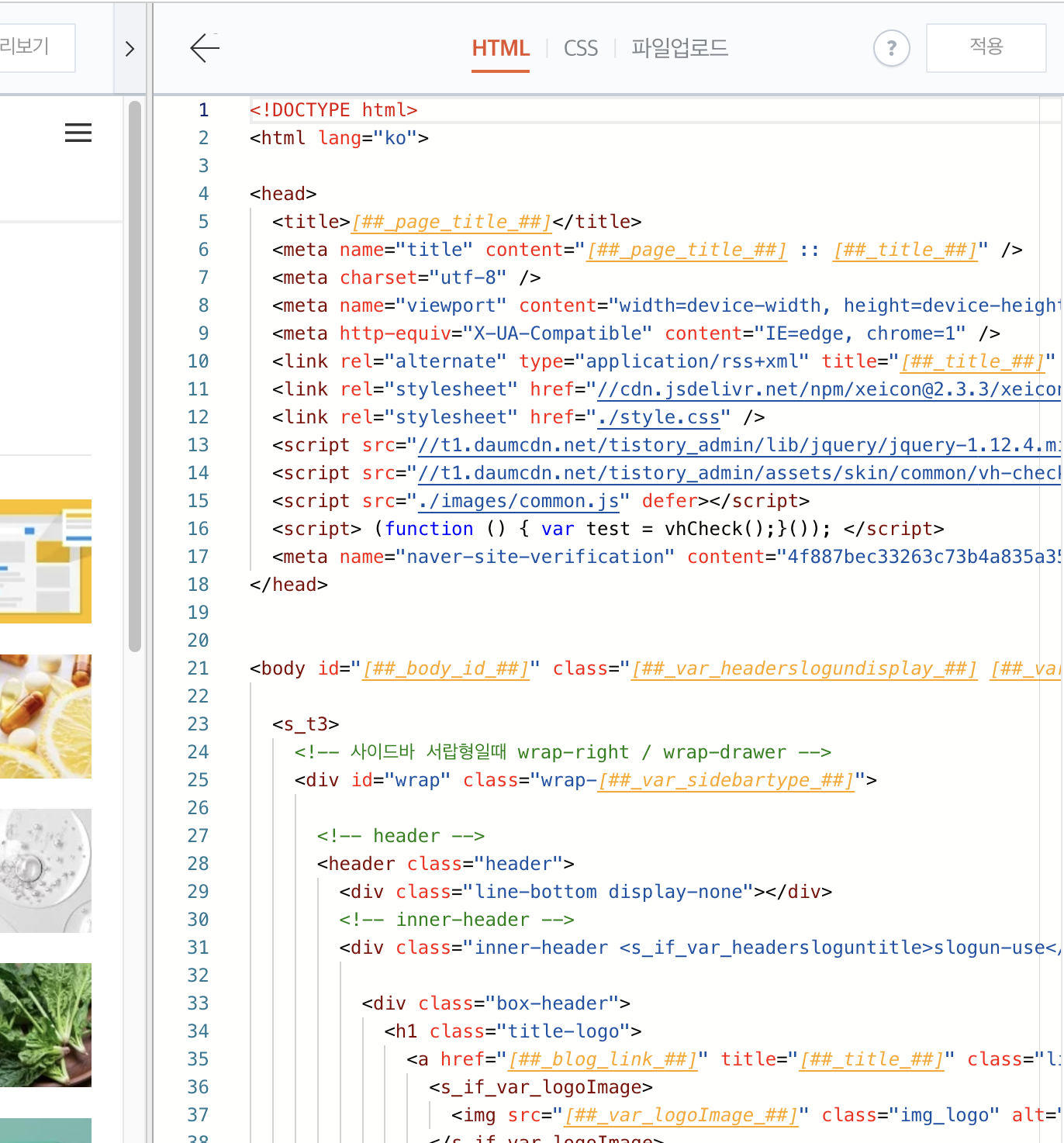Image resolution: width=1064 pixels, height=1143 pixels.
Task: Open the 파일업로드 tab
Action: click(679, 48)
